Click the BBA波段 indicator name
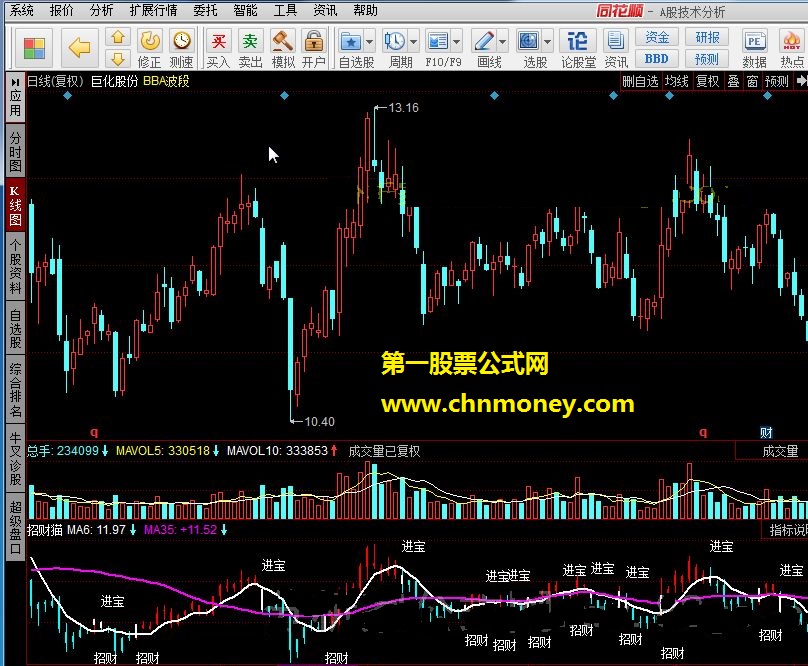The image size is (808, 666). (166, 81)
